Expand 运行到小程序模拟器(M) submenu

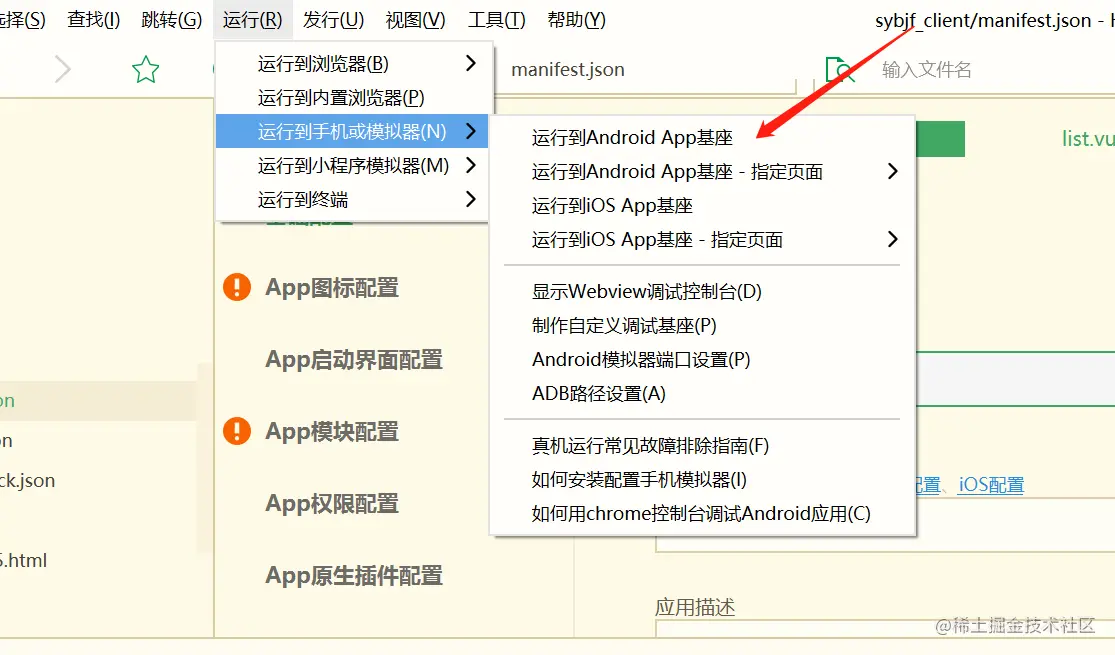(x=352, y=166)
